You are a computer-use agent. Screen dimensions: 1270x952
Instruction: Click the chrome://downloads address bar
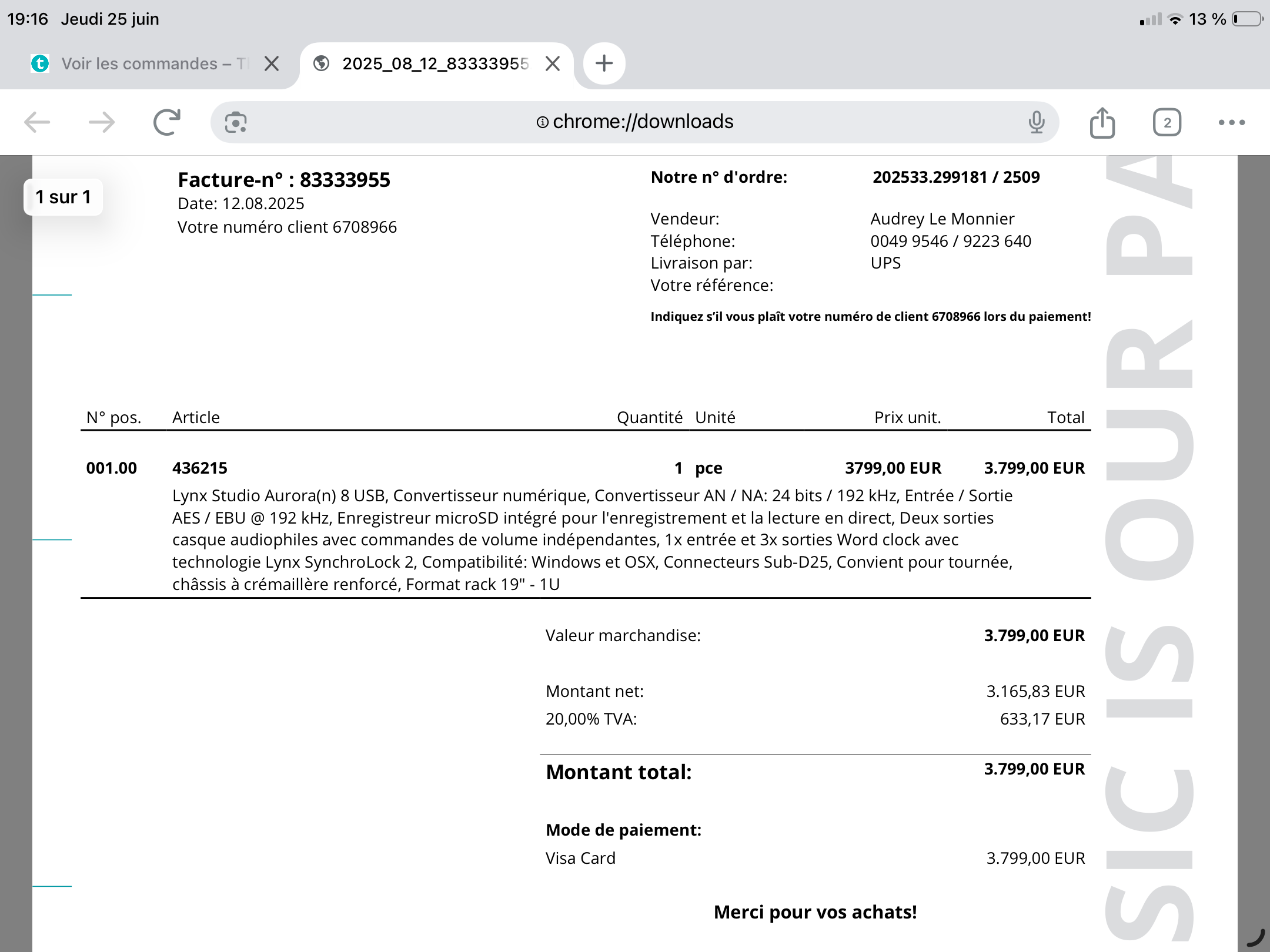(635, 122)
